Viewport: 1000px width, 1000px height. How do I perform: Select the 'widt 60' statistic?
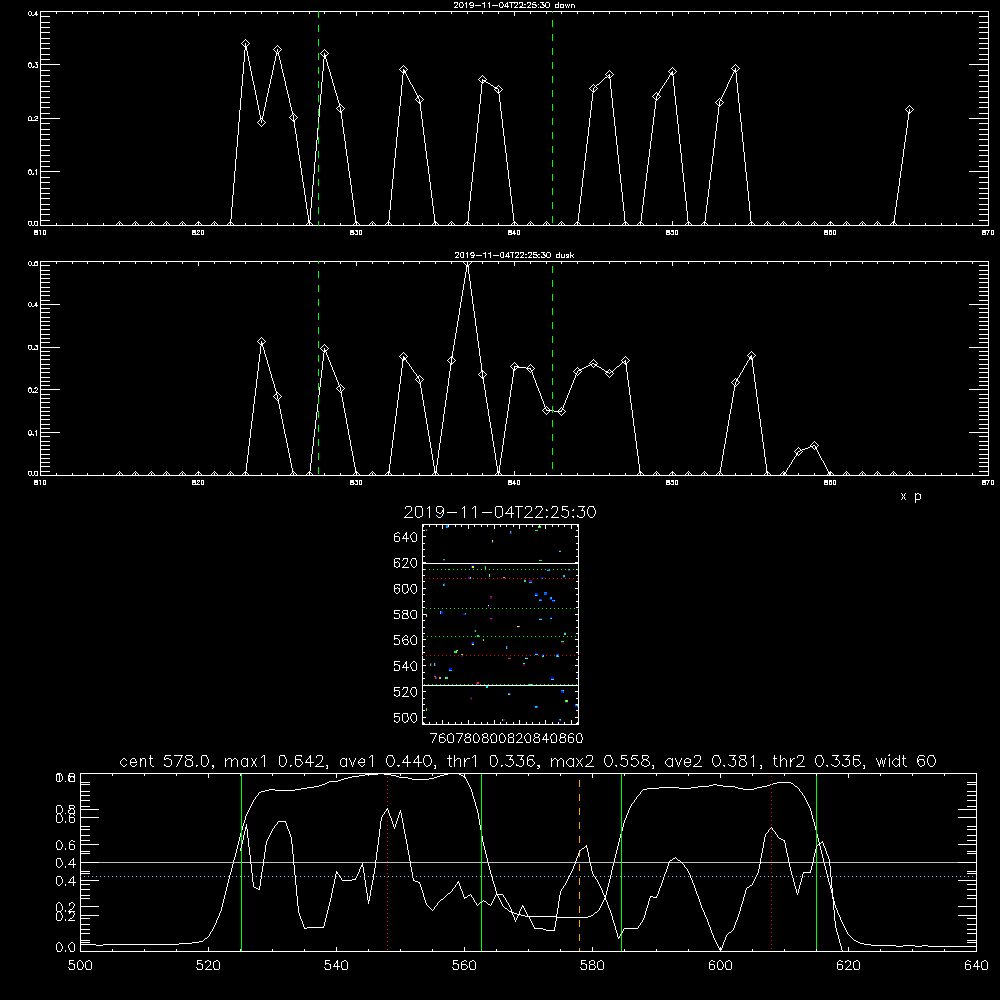[906, 761]
